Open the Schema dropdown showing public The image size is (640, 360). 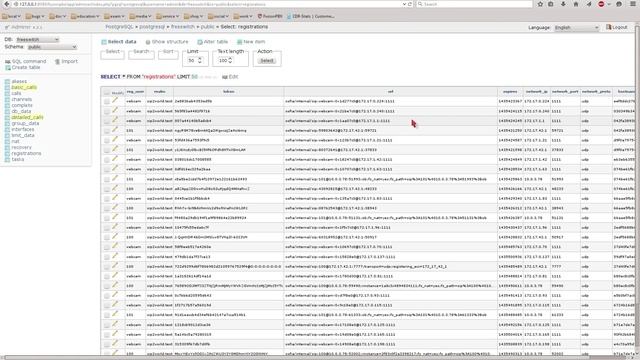coord(52,47)
